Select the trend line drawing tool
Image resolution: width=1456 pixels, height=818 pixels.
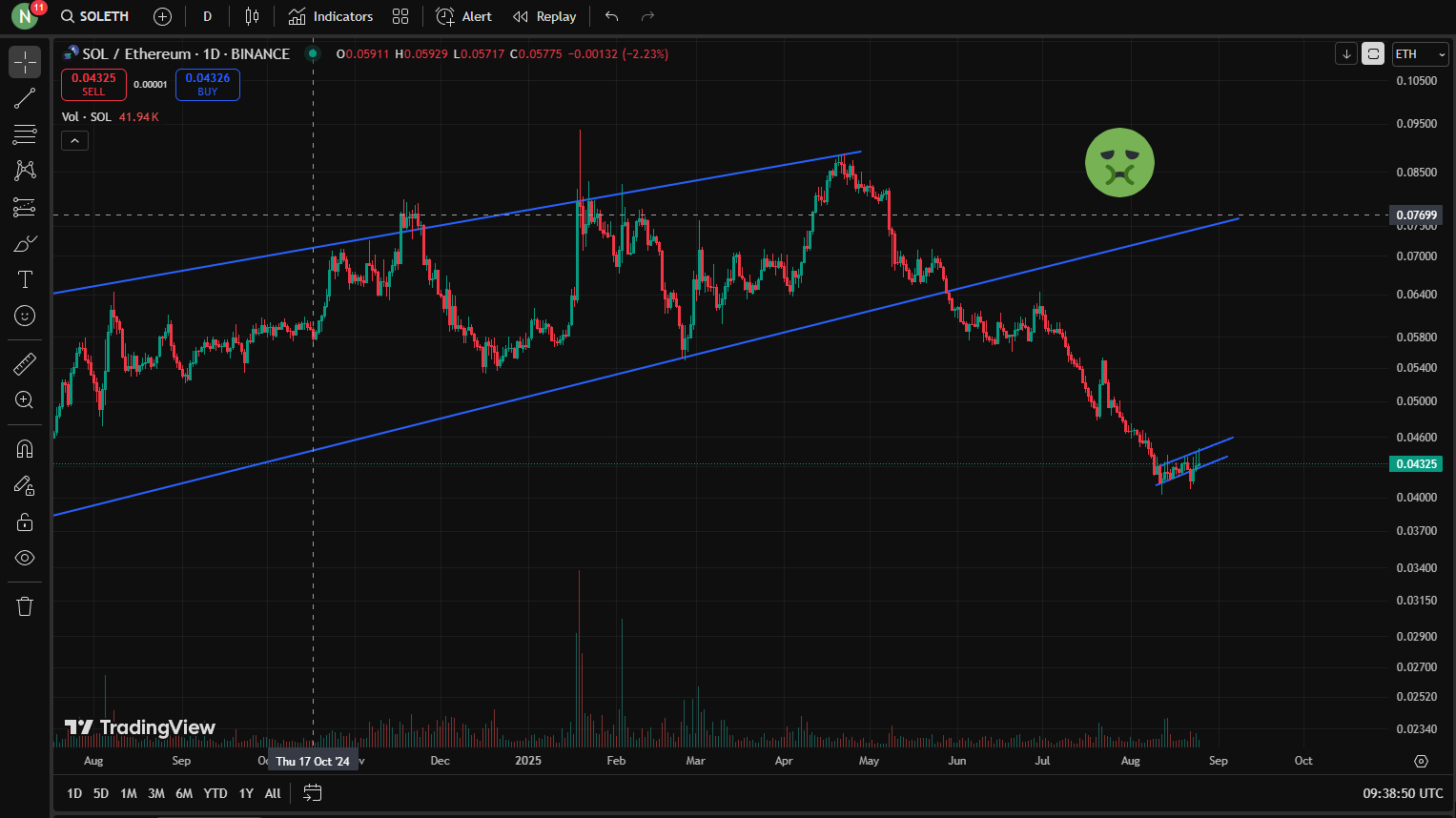pos(25,98)
